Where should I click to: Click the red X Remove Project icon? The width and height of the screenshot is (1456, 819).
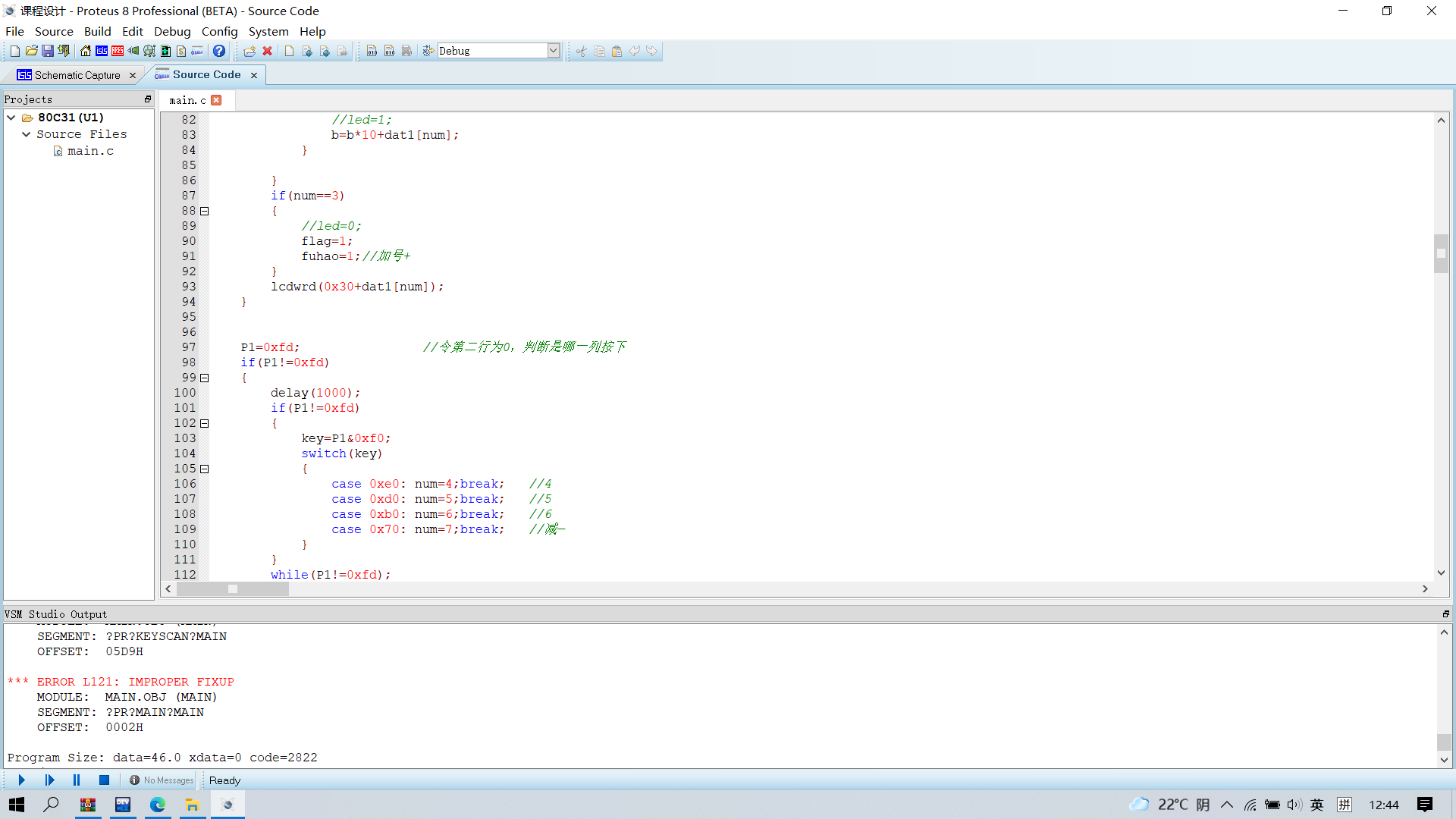(x=267, y=51)
